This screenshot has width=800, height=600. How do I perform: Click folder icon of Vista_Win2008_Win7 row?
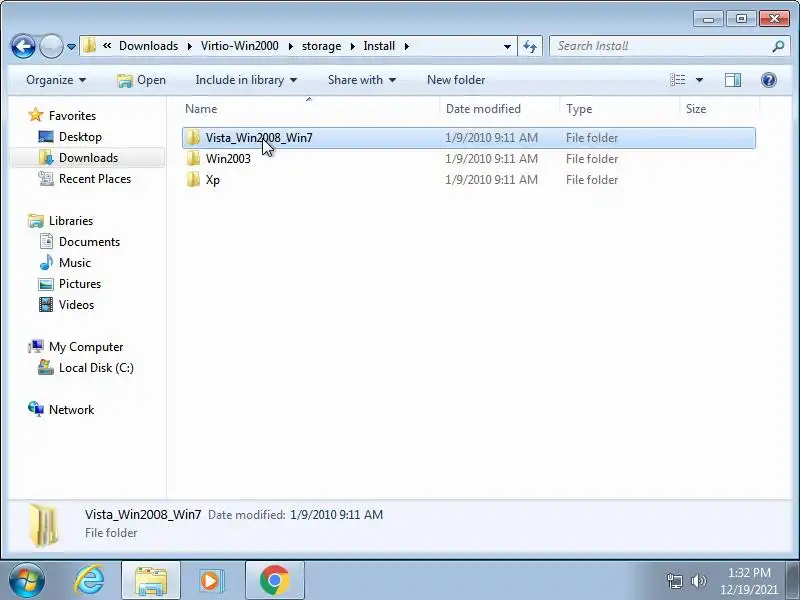[x=193, y=138]
